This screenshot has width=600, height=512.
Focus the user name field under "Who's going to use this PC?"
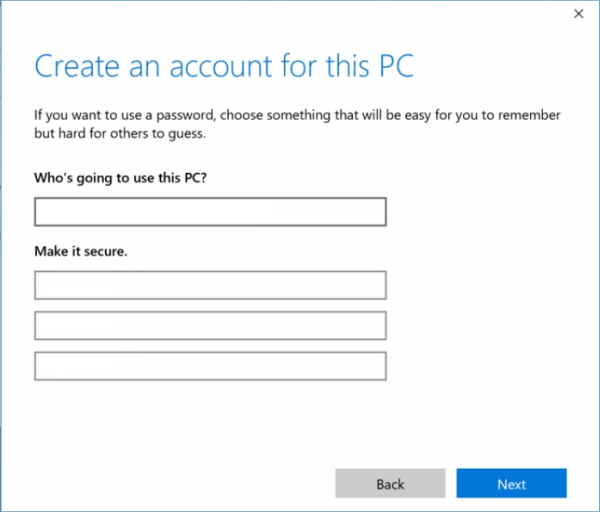coord(210,212)
